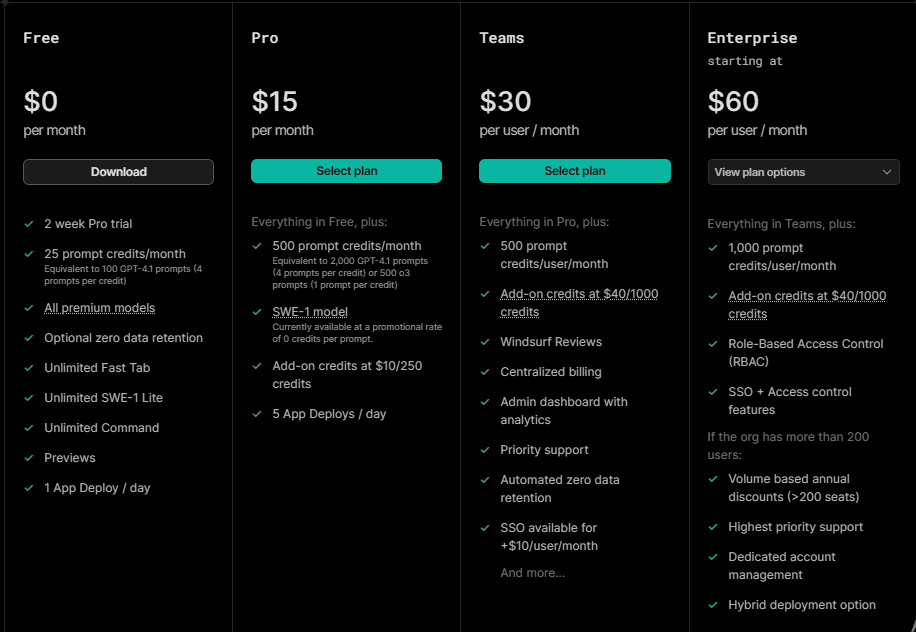Select plan under Pro pricing

(346, 171)
